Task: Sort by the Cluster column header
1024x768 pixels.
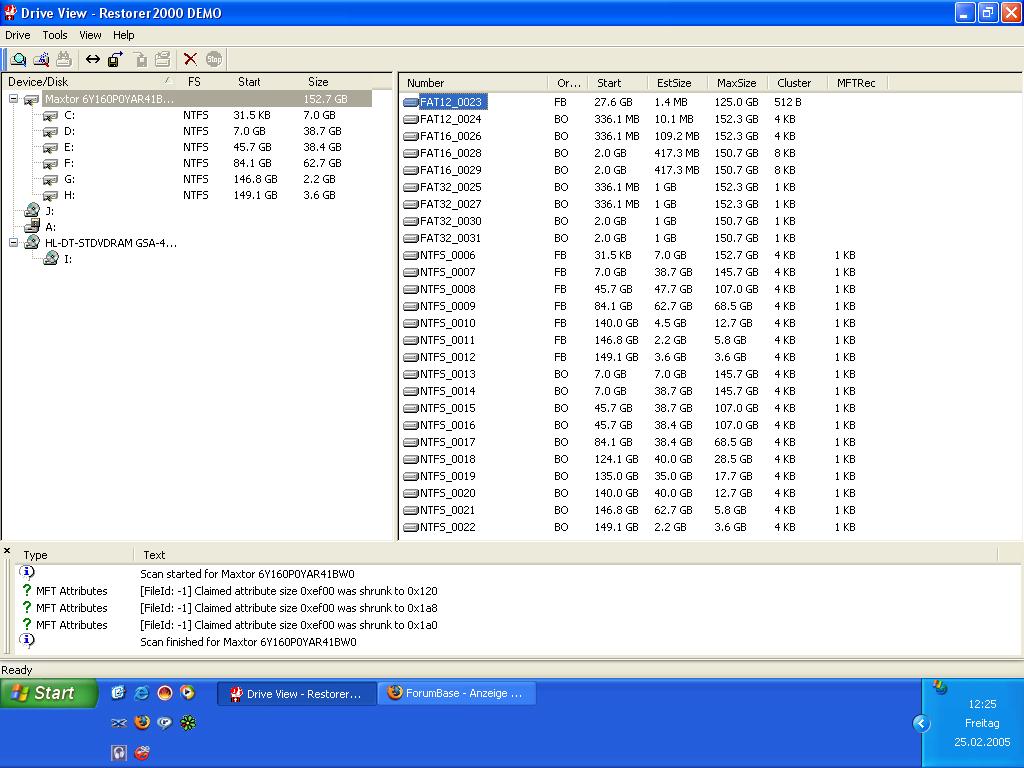Action: click(x=797, y=83)
